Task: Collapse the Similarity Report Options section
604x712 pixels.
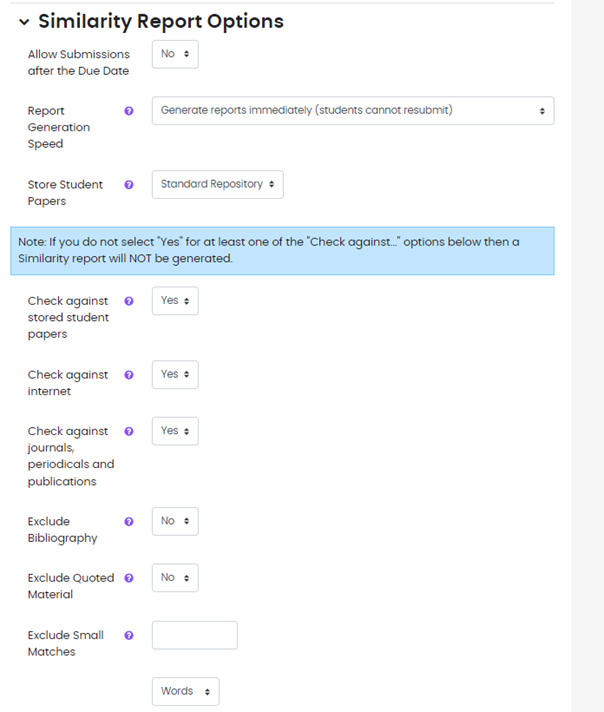Action: point(24,22)
